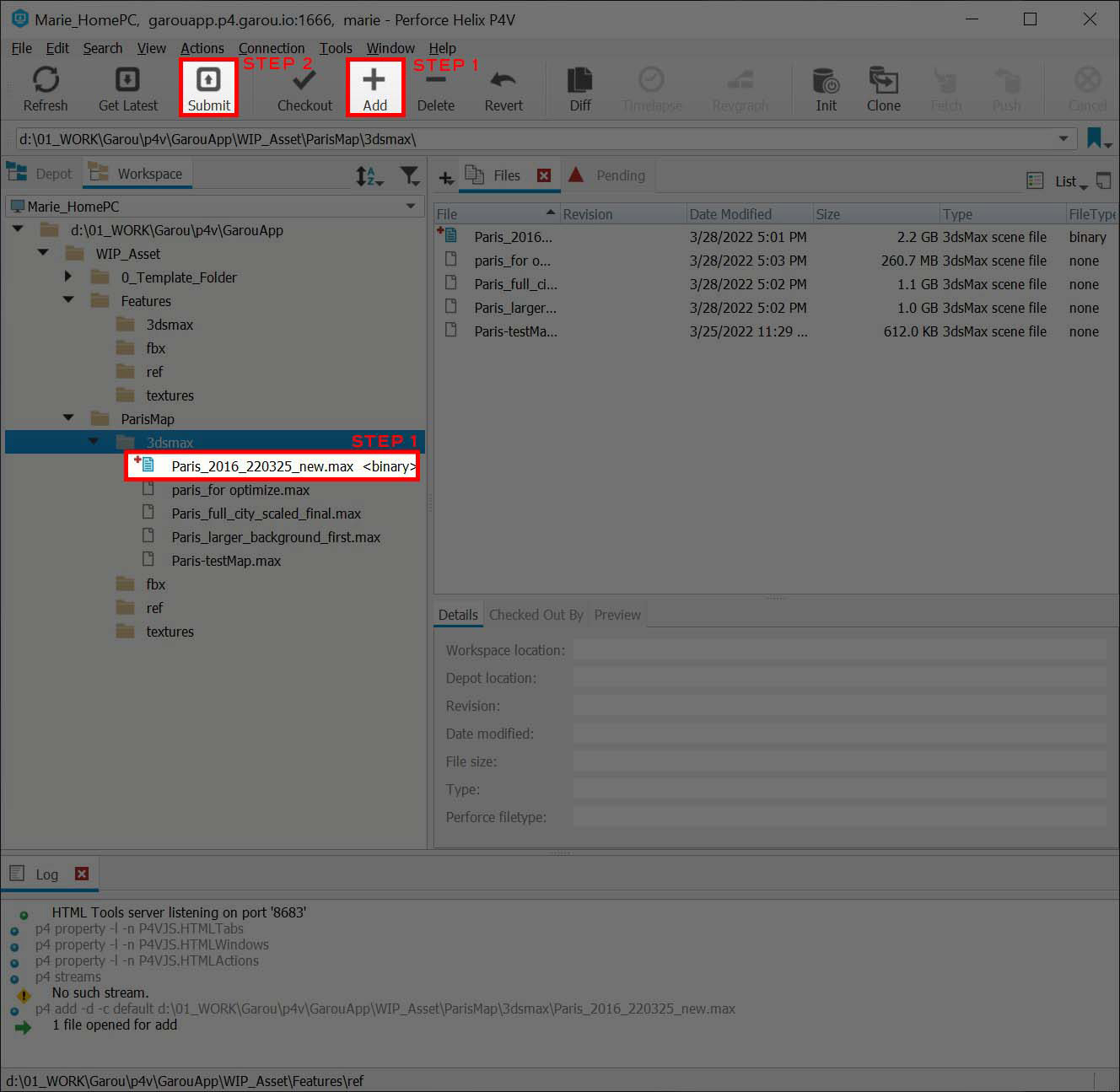Viewport: 1120px width, 1092px height.
Task: Select the Paris-testMa... row in file list
Action: [775, 331]
